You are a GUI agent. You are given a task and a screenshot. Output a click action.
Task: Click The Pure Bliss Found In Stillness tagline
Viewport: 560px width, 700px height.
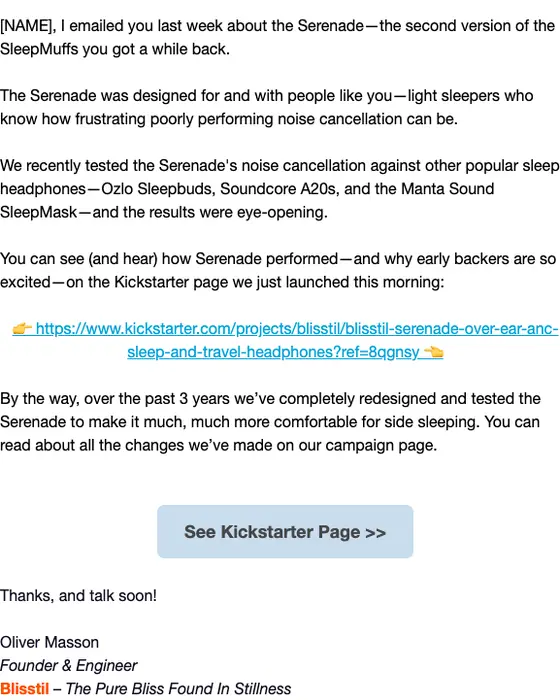[x=178, y=688]
